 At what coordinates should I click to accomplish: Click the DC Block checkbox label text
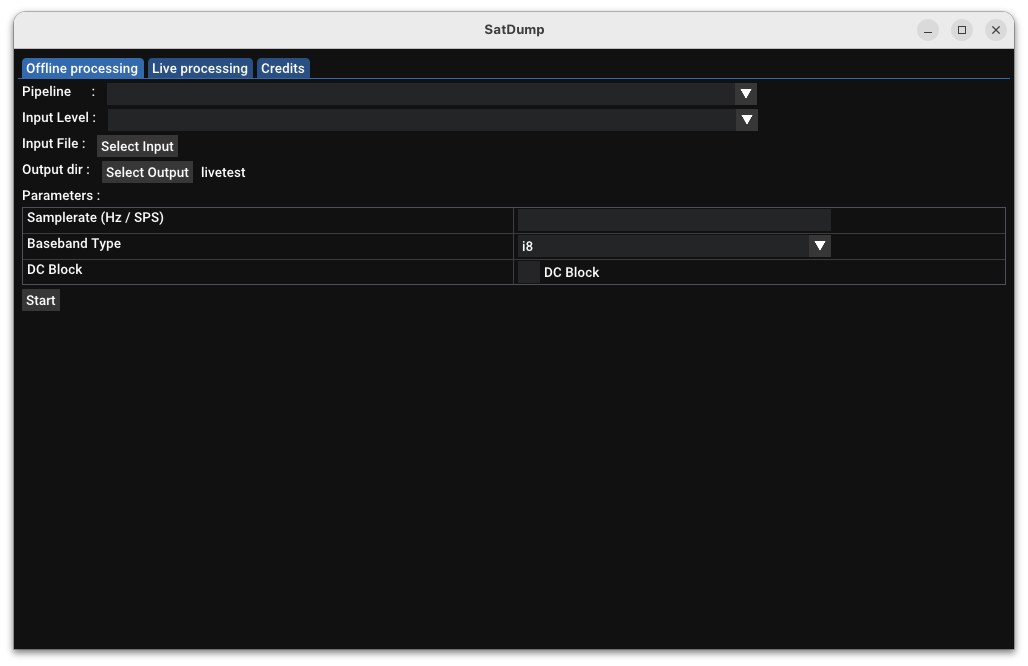571,272
